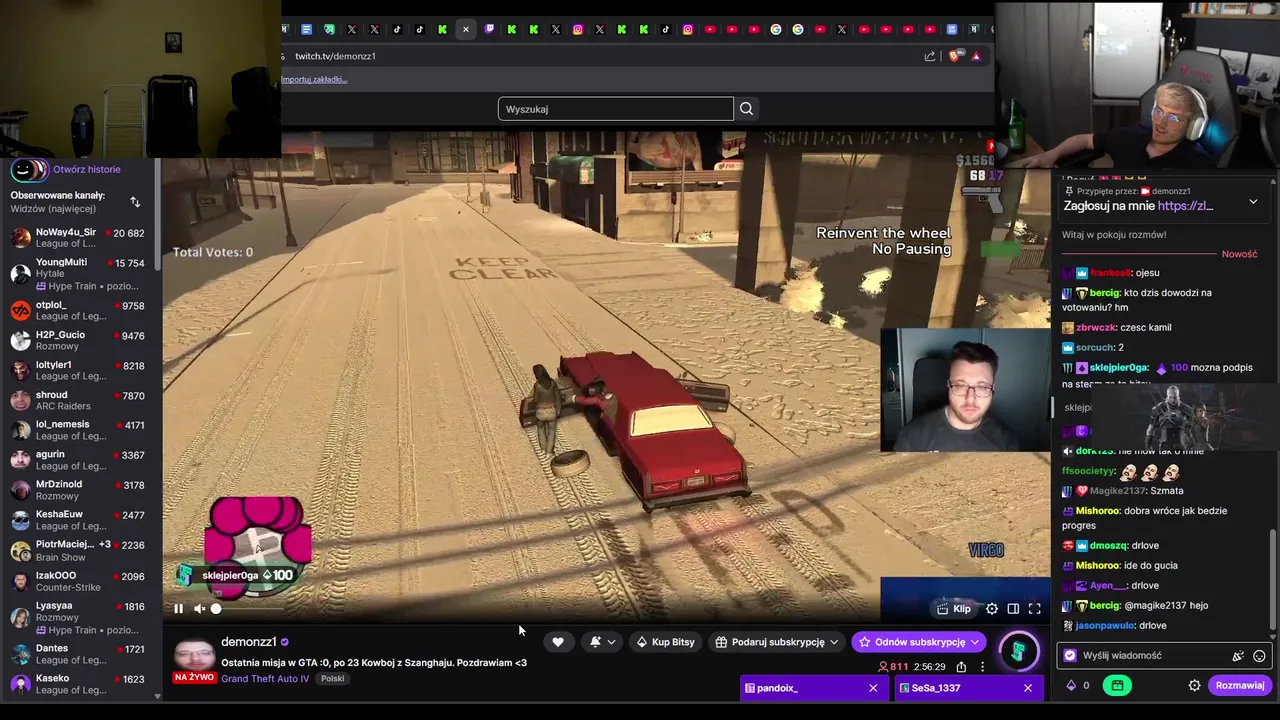Open Kaseko channel in sidebar

click(x=80, y=684)
